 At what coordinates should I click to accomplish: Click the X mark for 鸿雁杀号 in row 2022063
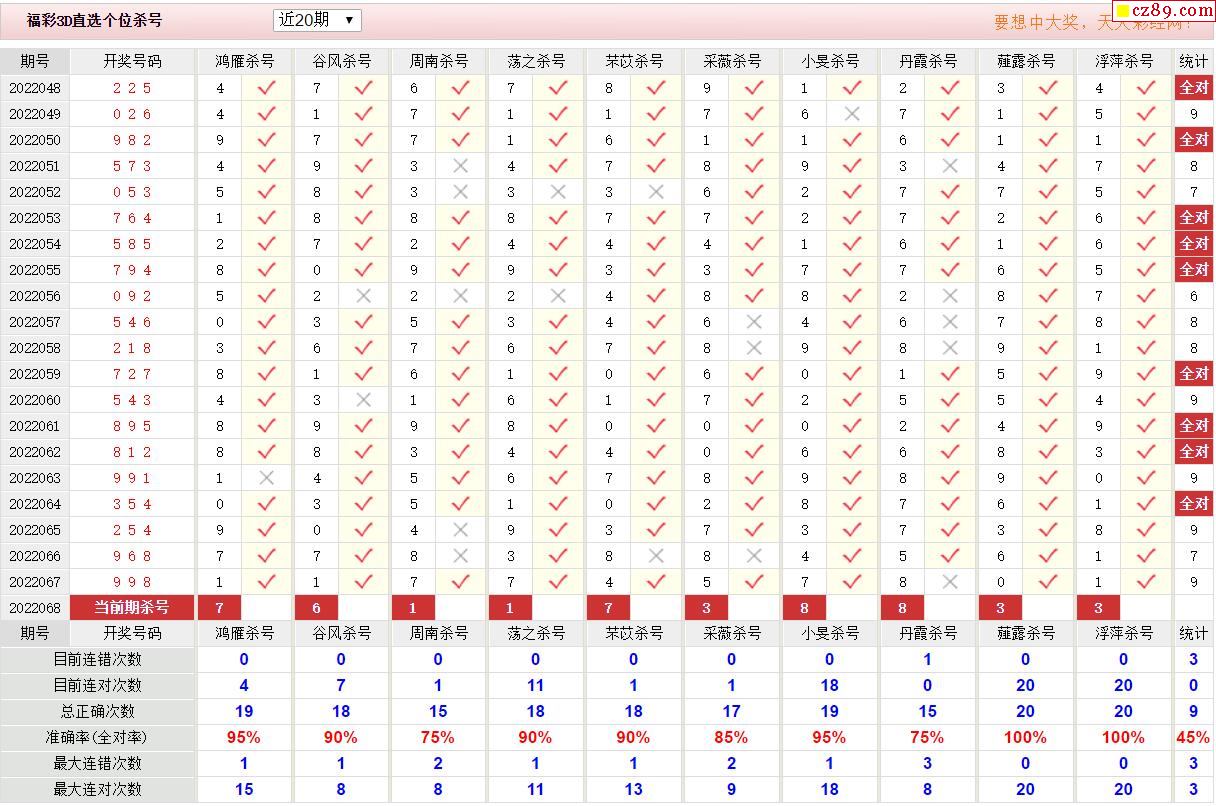click(x=267, y=478)
